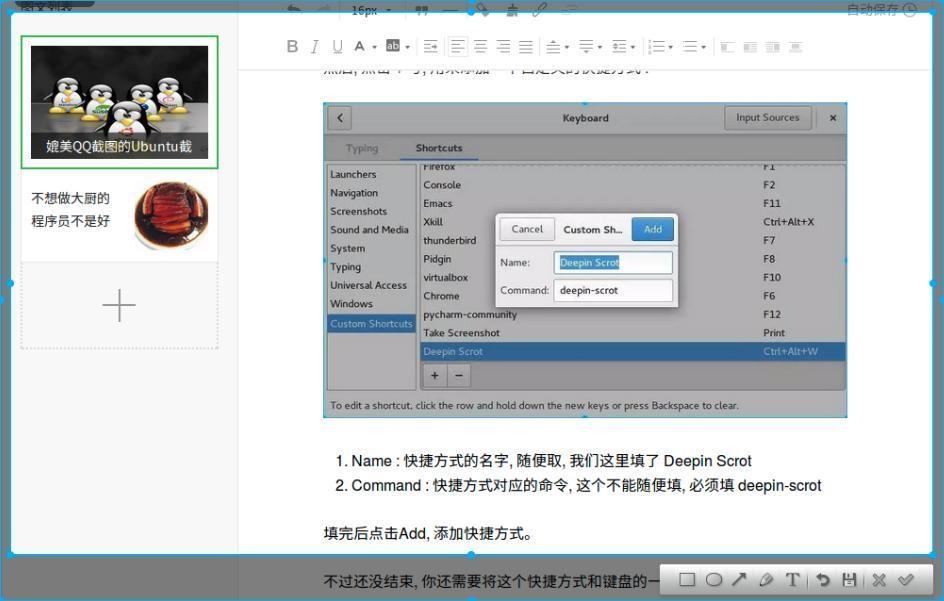Select the Deepin Scrot shortcut row

[x=633, y=351]
